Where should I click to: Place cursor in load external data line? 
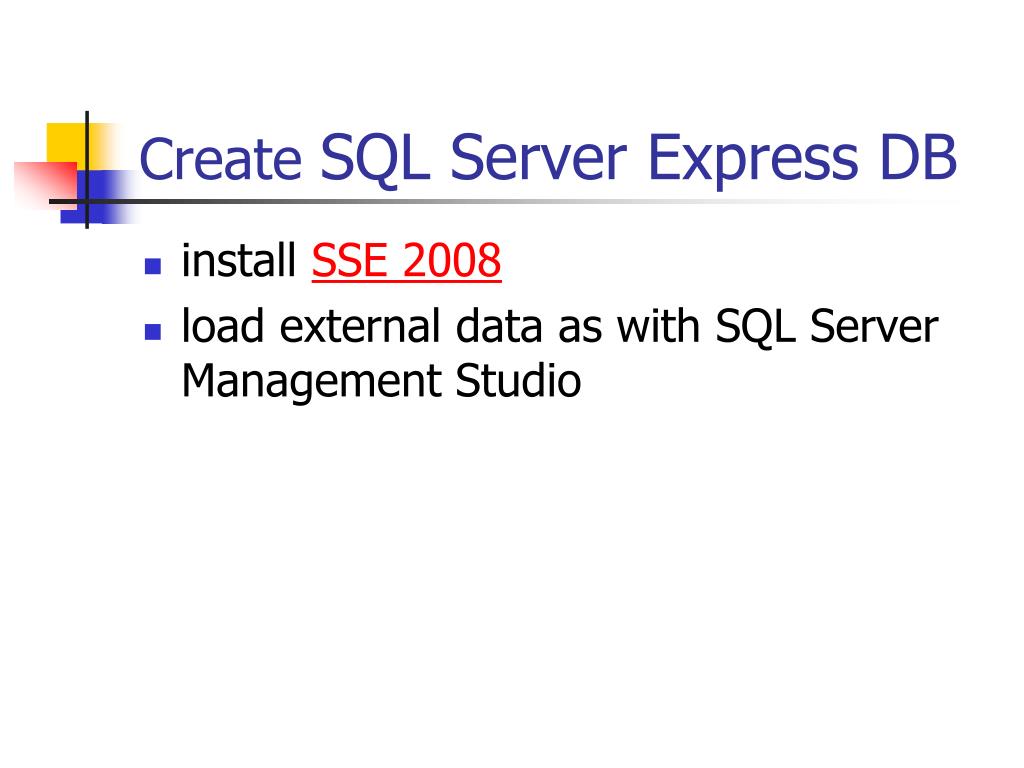560,326
